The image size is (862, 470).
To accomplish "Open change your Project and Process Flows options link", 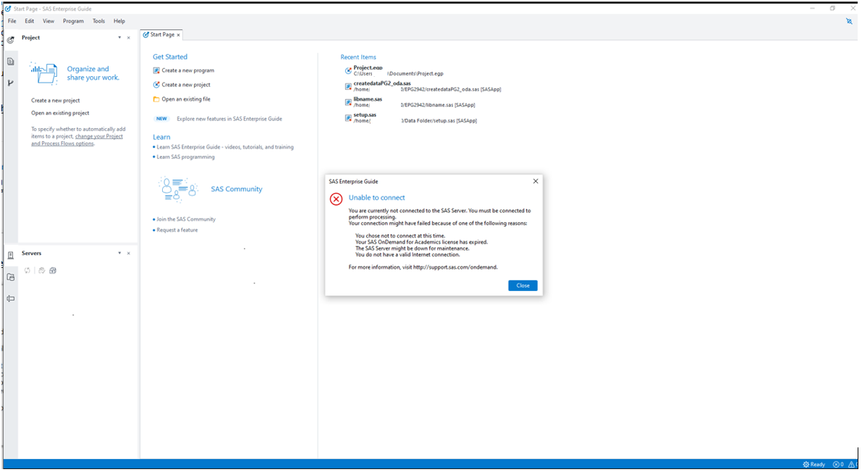I will tap(77, 140).
